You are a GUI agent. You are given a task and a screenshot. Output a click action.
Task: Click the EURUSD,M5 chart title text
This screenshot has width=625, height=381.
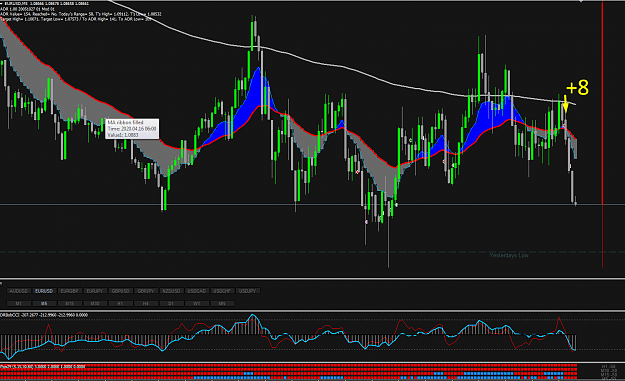47,3
